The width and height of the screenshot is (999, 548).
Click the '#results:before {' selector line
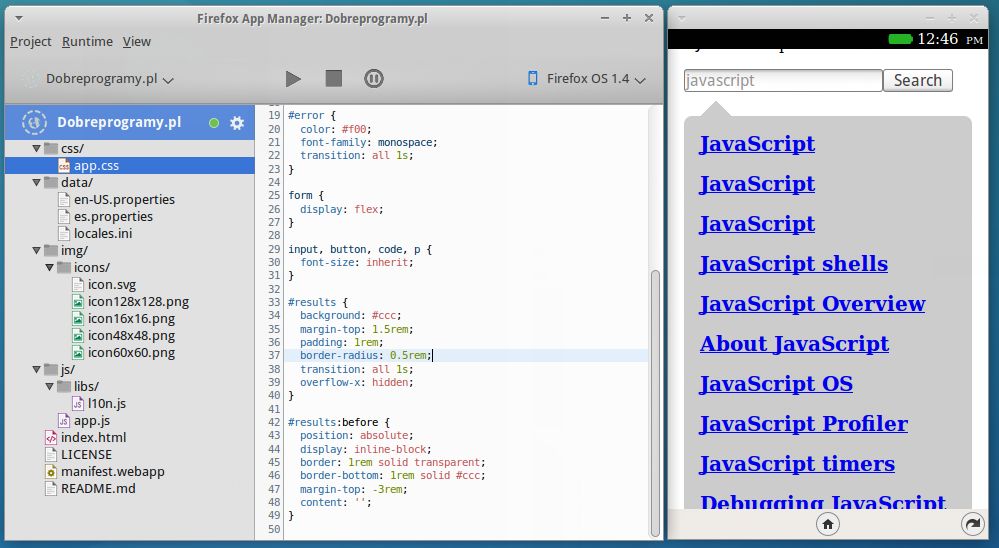click(x=338, y=422)
